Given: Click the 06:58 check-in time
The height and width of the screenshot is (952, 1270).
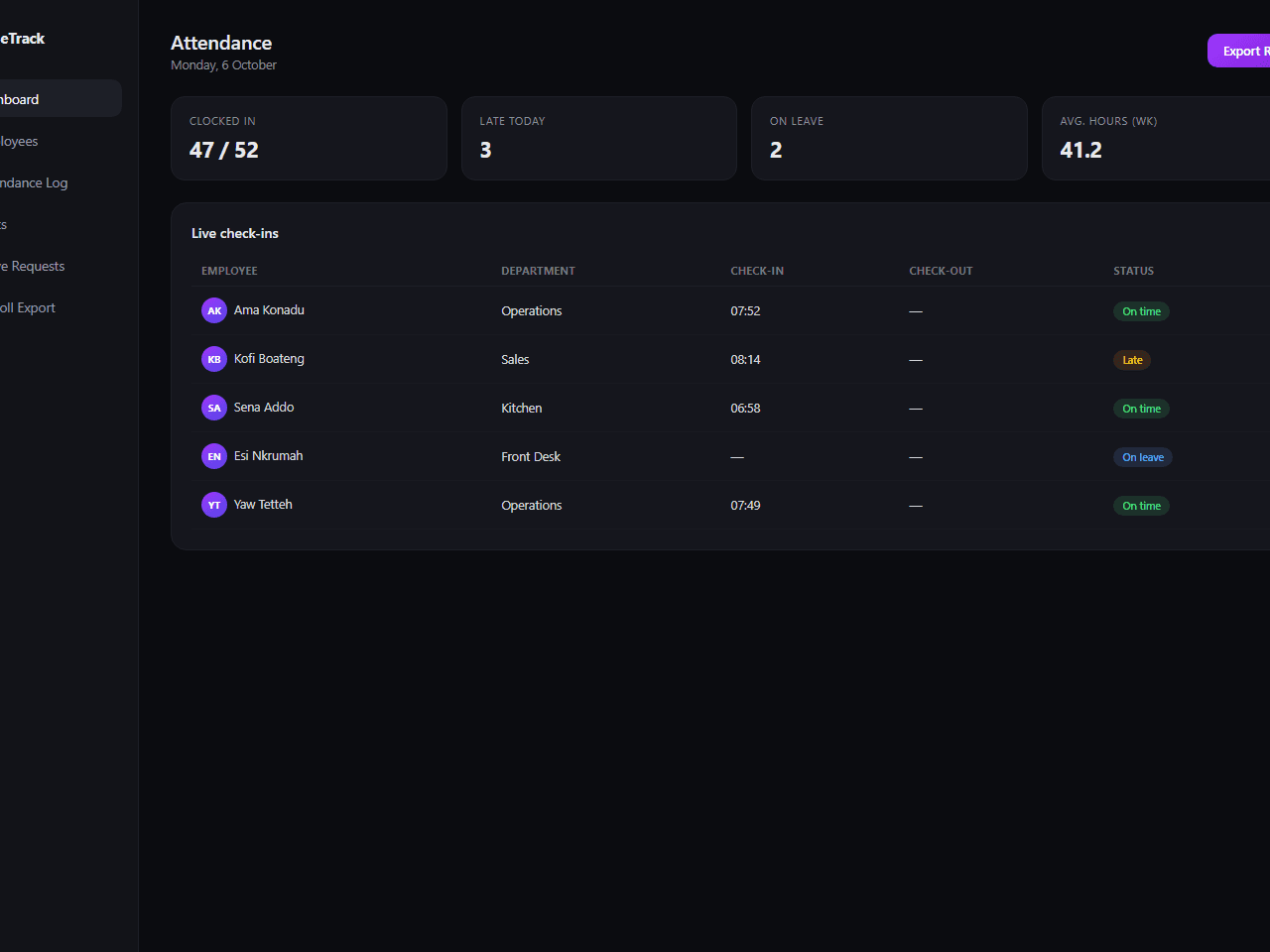Looking at the screenshot, I should (745, 409).
